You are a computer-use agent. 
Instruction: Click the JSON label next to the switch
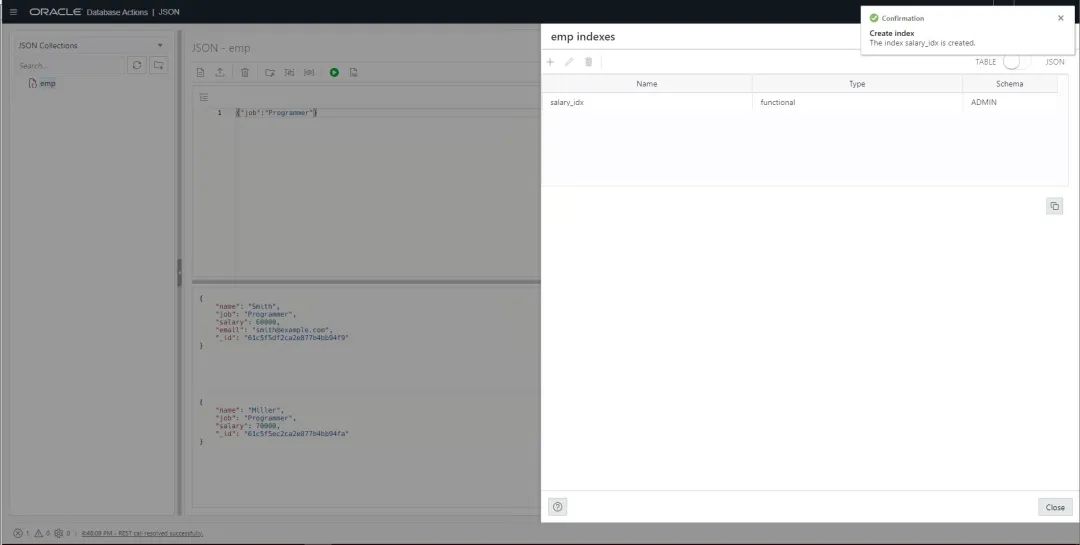(1055, 62)
